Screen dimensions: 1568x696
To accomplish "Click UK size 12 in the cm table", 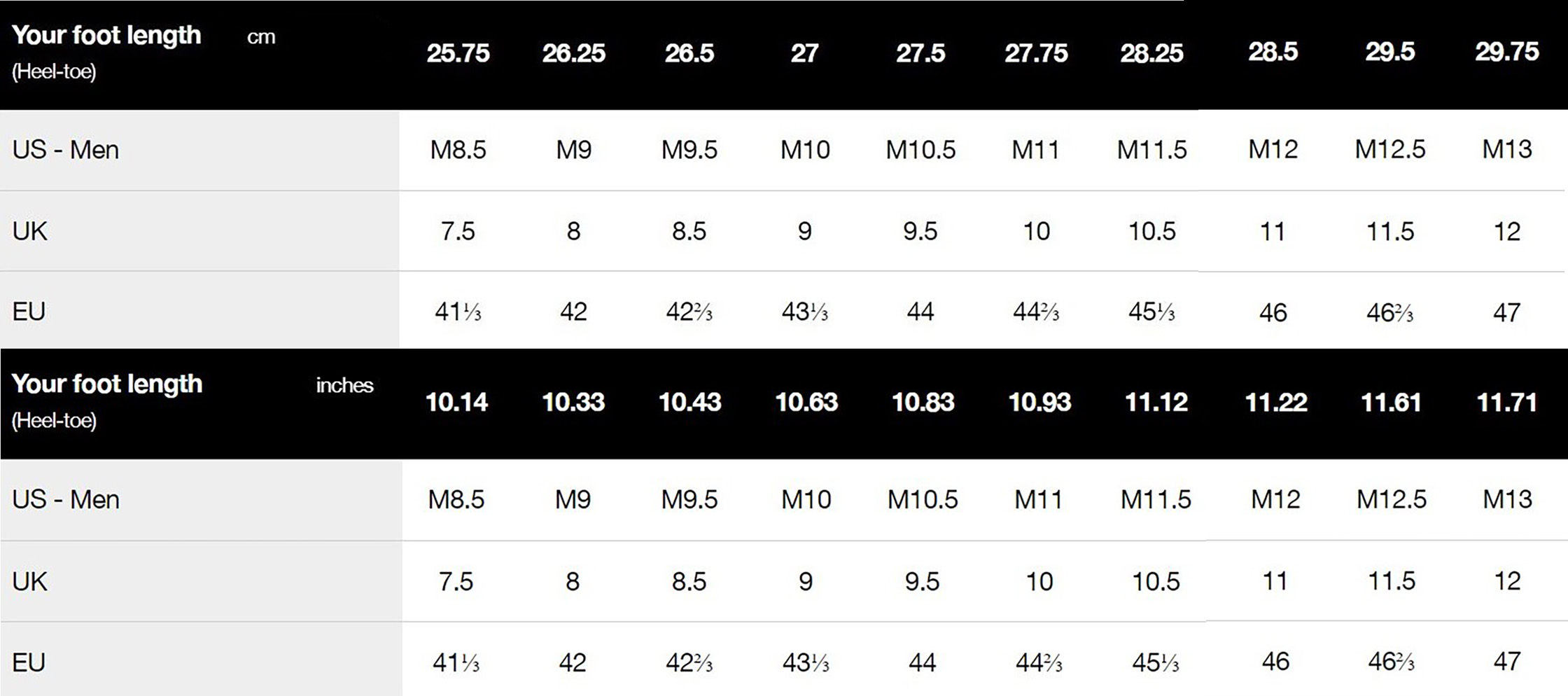I will click(x=1506, y=232).
